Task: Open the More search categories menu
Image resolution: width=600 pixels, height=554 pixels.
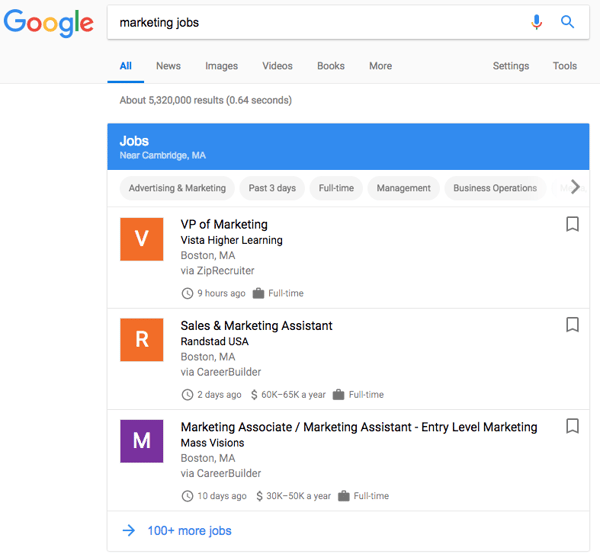Action: click(x=380, y=66)
